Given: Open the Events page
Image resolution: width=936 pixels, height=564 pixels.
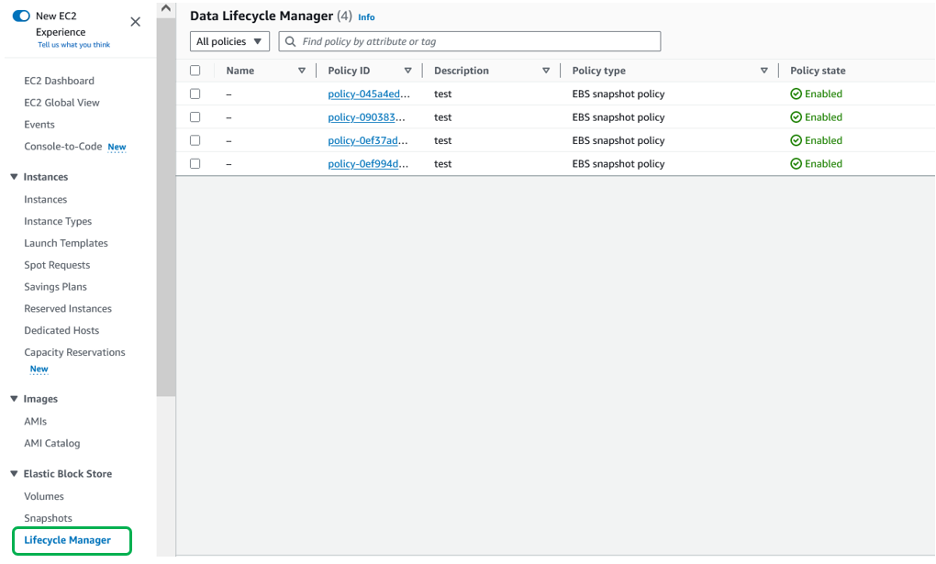Looking at the screenshot, I should coord(39,124).
